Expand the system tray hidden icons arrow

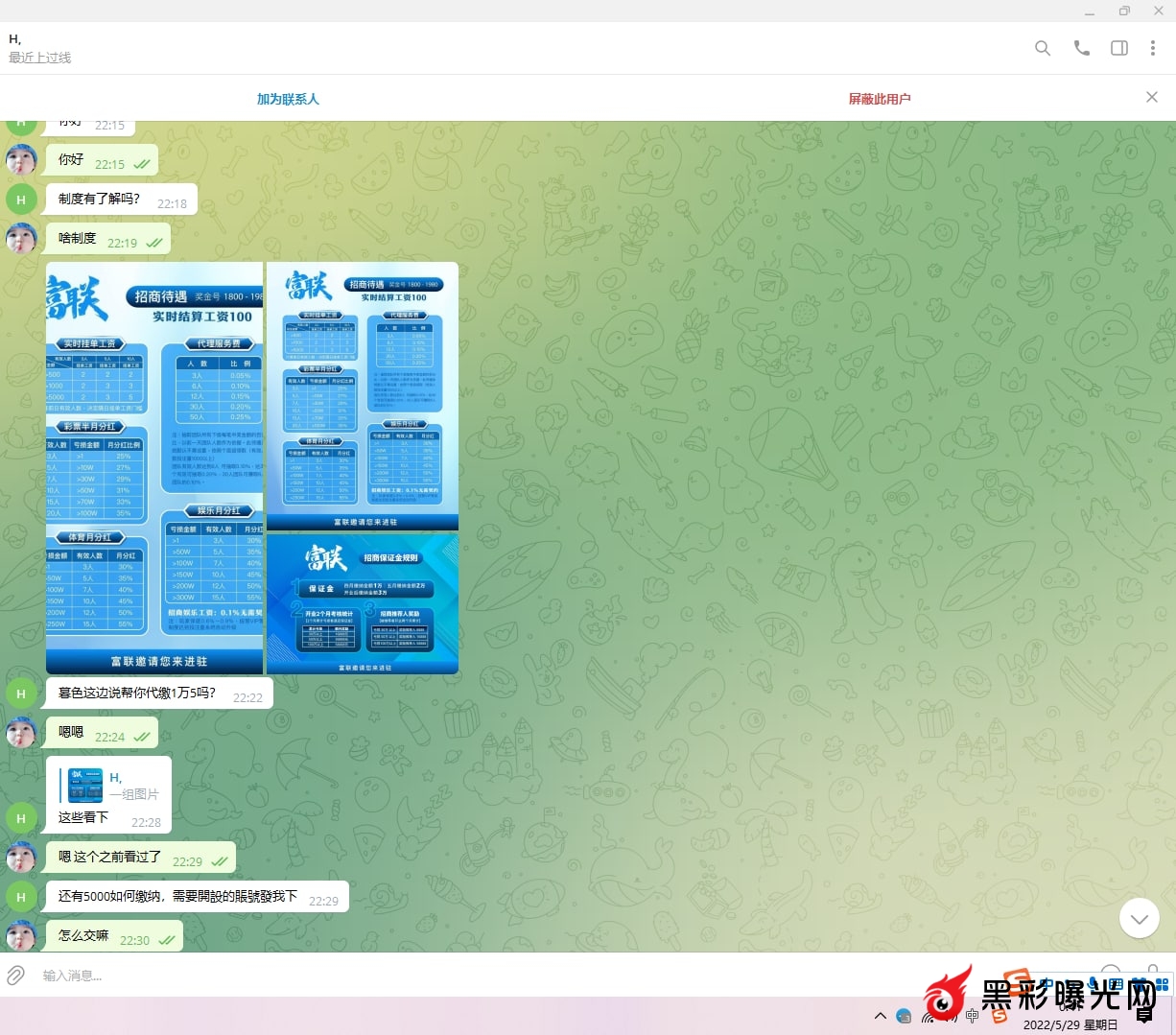[x=880, y=1016]
